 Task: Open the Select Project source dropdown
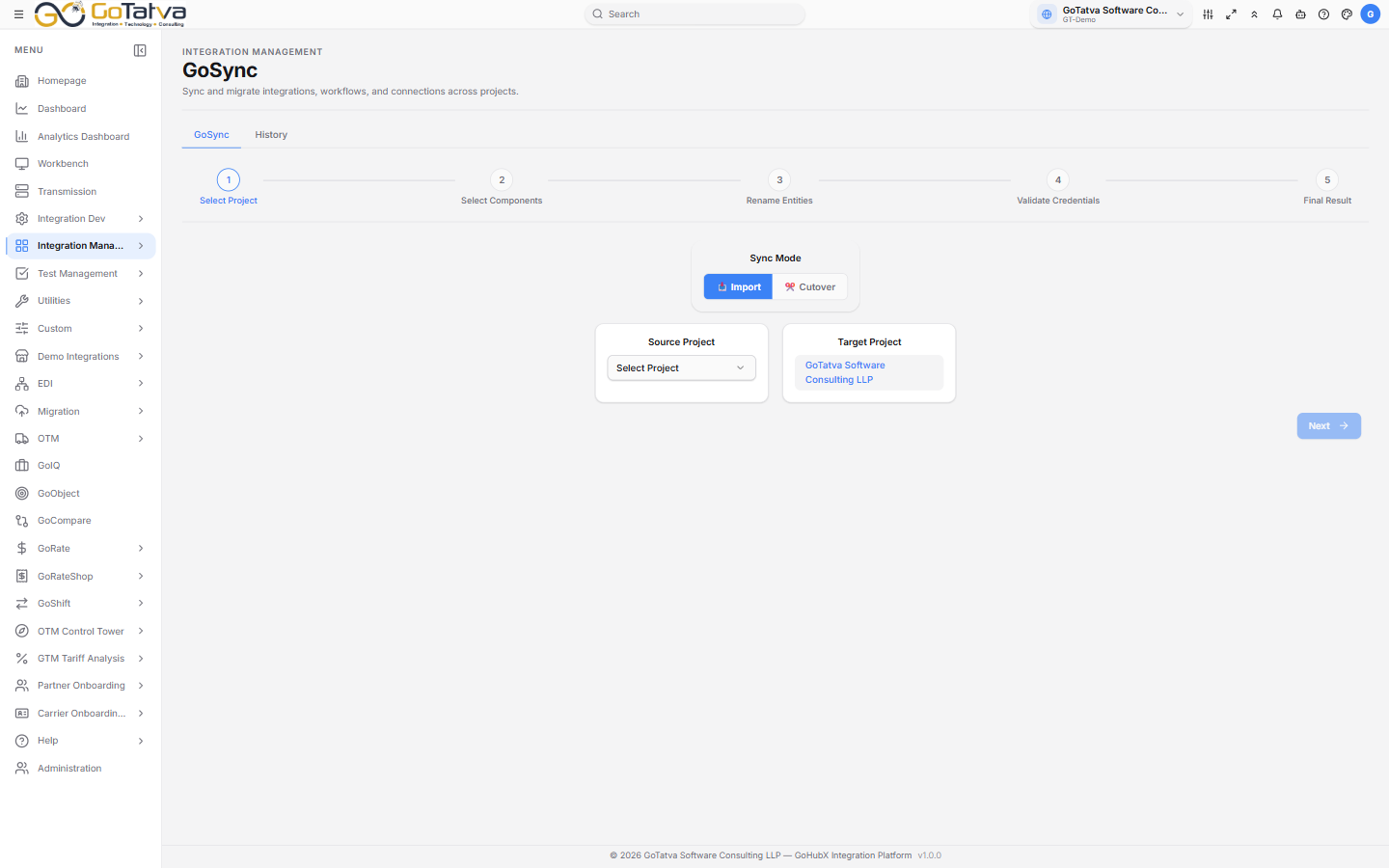681,368
